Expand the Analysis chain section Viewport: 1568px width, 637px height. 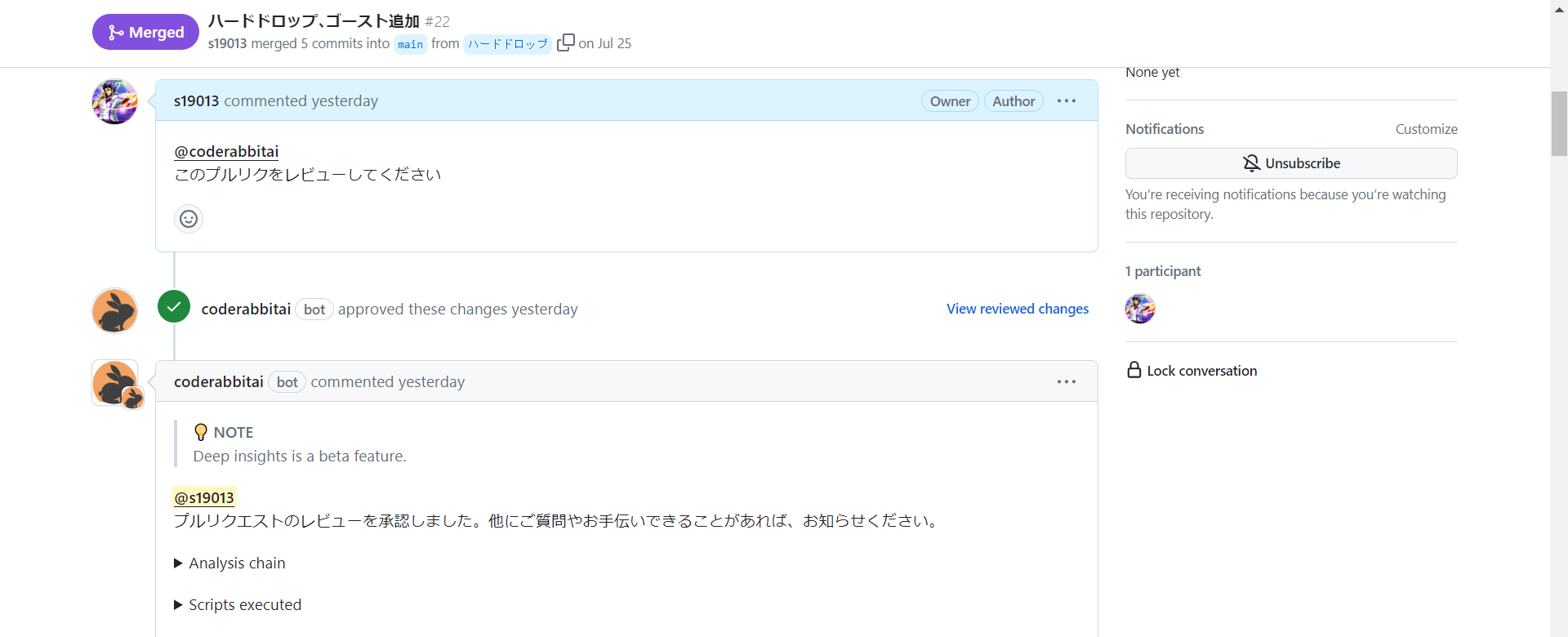[x=229, y=563]
